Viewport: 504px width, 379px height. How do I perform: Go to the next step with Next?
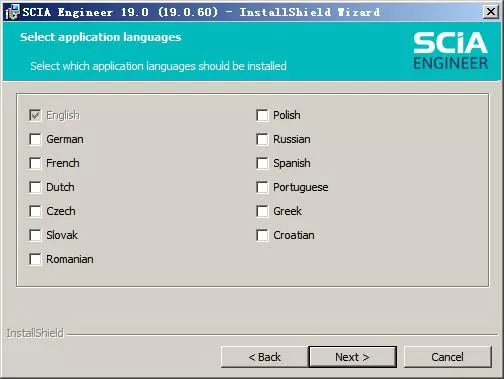tap(352, 357)
